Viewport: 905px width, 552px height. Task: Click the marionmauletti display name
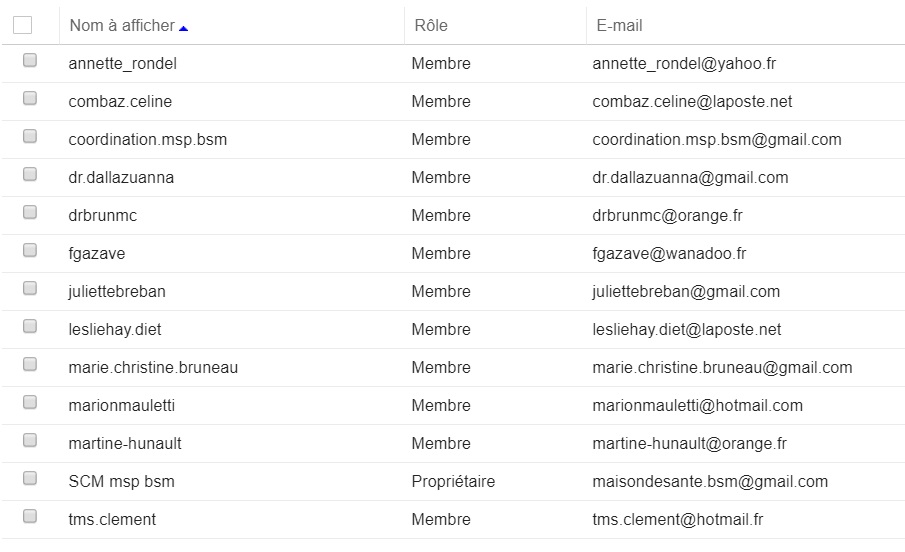[x=122, y=405]
